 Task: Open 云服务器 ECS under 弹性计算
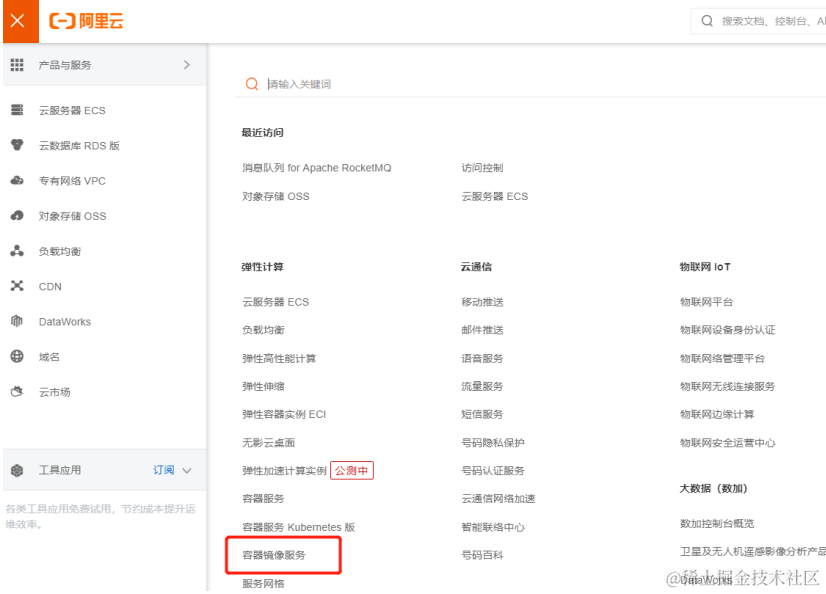click(x=276, y=302)
